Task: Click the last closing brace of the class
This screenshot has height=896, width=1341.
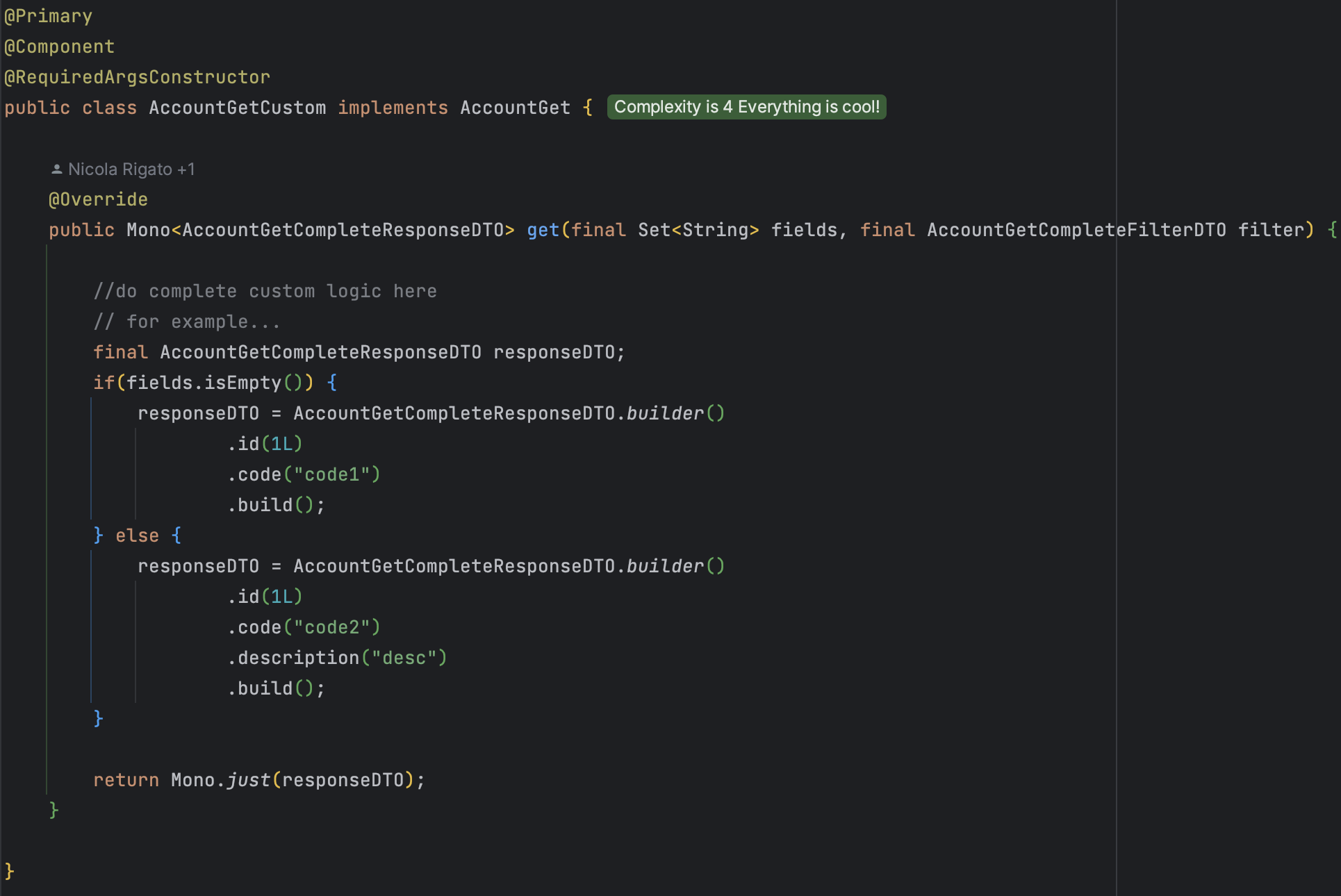Action: [9, 872]
